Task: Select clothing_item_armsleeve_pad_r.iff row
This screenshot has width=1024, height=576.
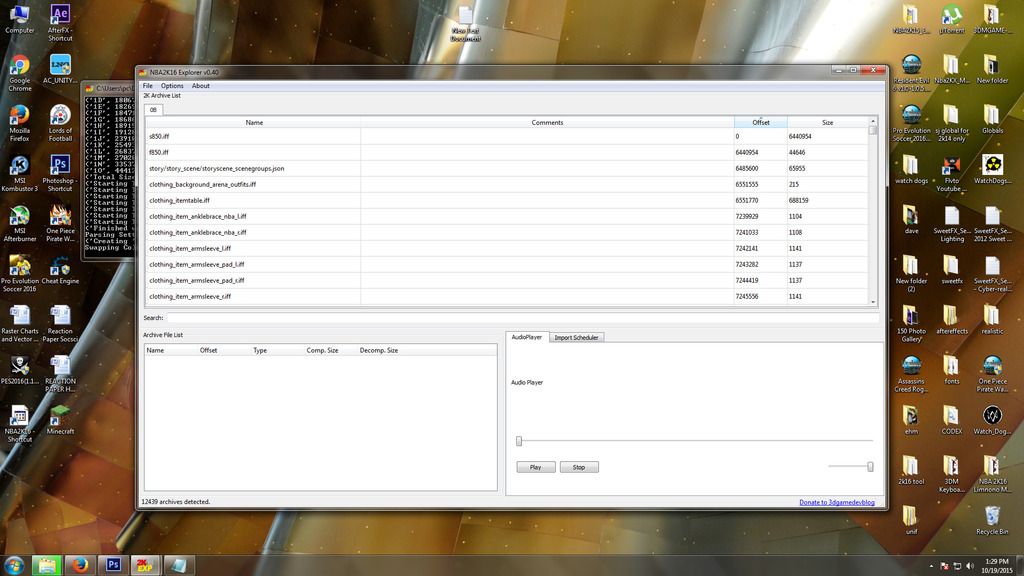Action: 507,280
